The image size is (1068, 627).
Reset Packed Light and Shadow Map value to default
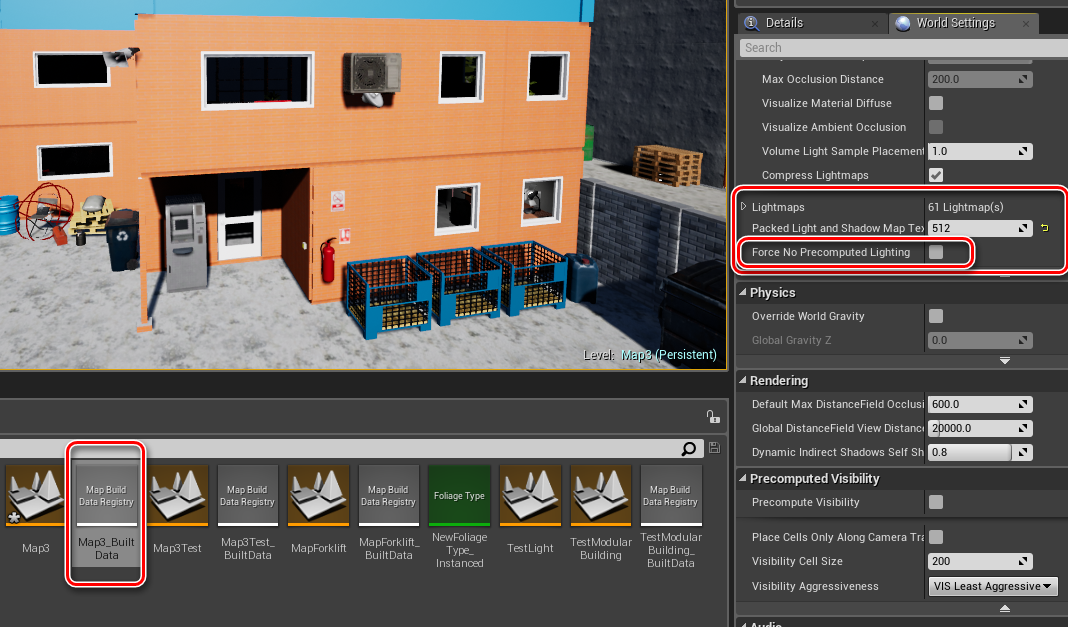pos(1045,228)
